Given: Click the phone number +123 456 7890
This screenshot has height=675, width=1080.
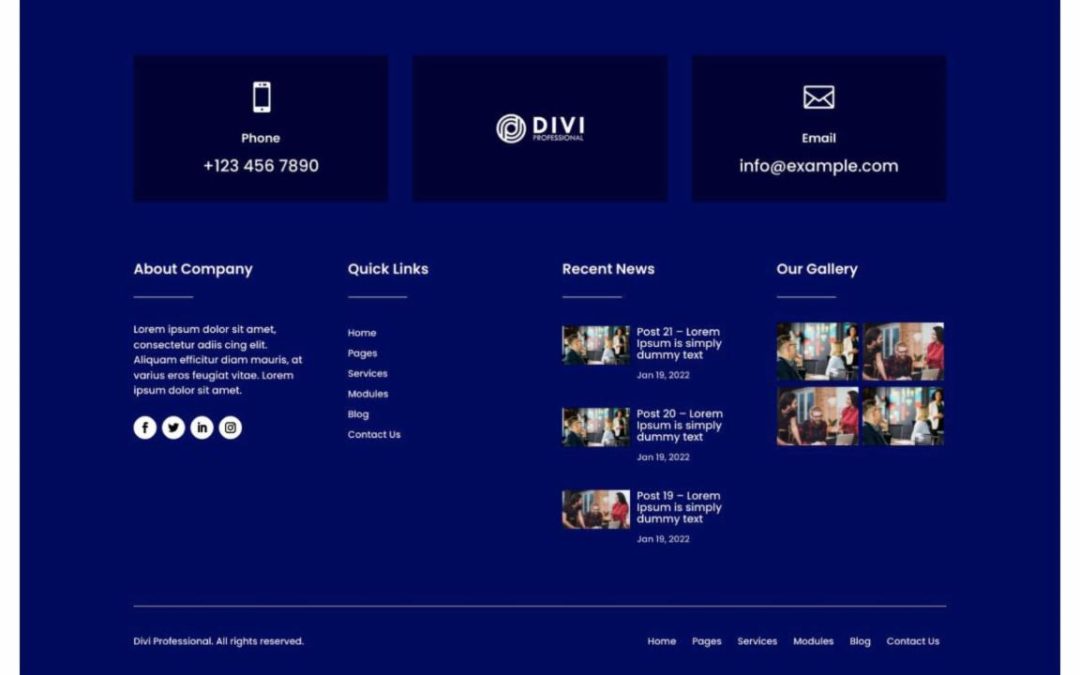Looking at the screenshot, I should 261,166.
